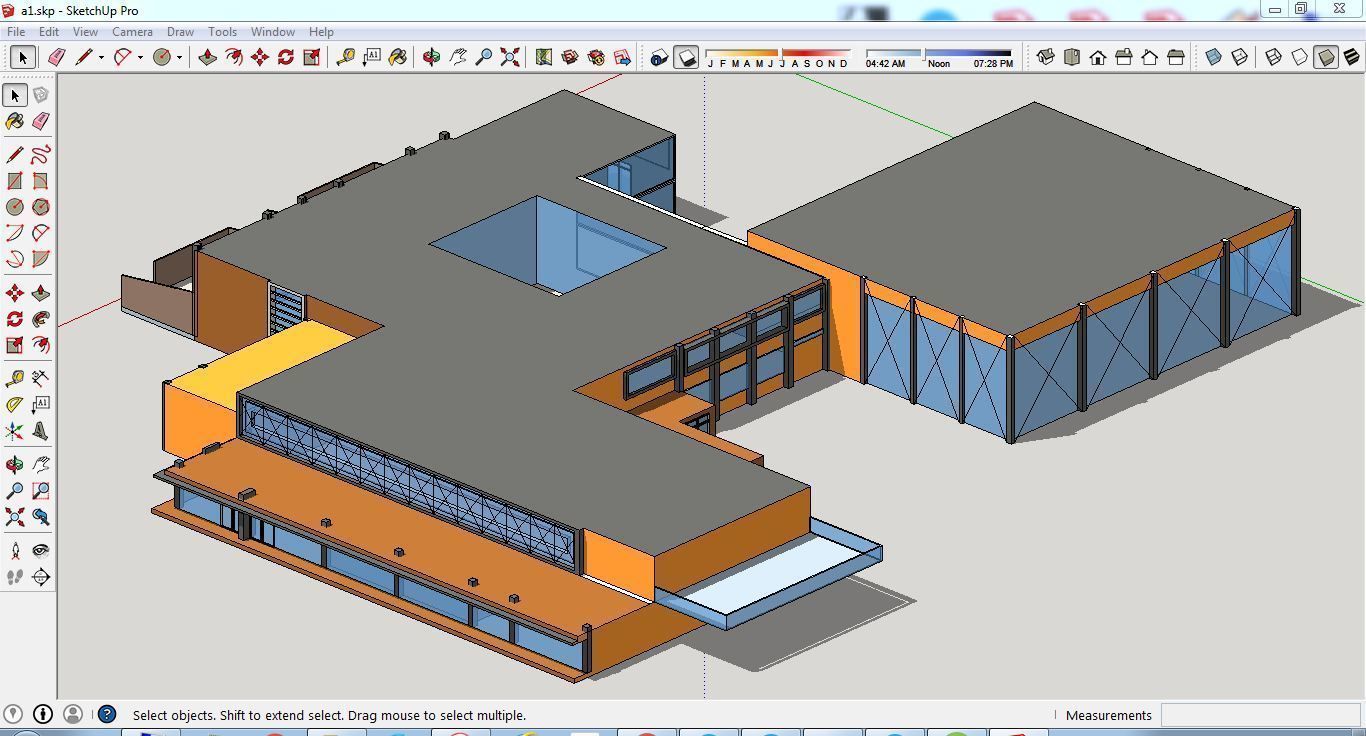Pick the Dimension tool in left toolbar
The width and height of the screenshot is (1366, 736).
click(41, 379)
